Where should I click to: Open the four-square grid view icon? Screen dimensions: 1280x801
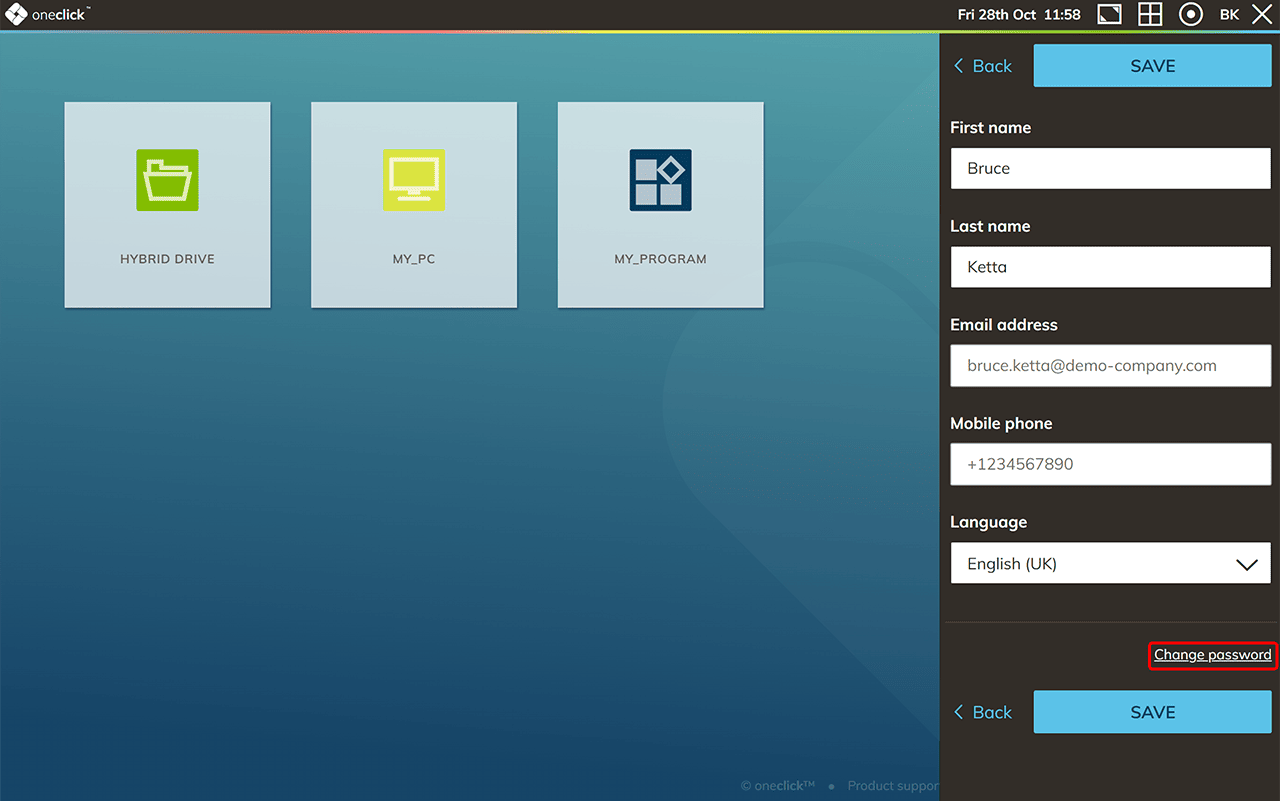coord(1150,15)
